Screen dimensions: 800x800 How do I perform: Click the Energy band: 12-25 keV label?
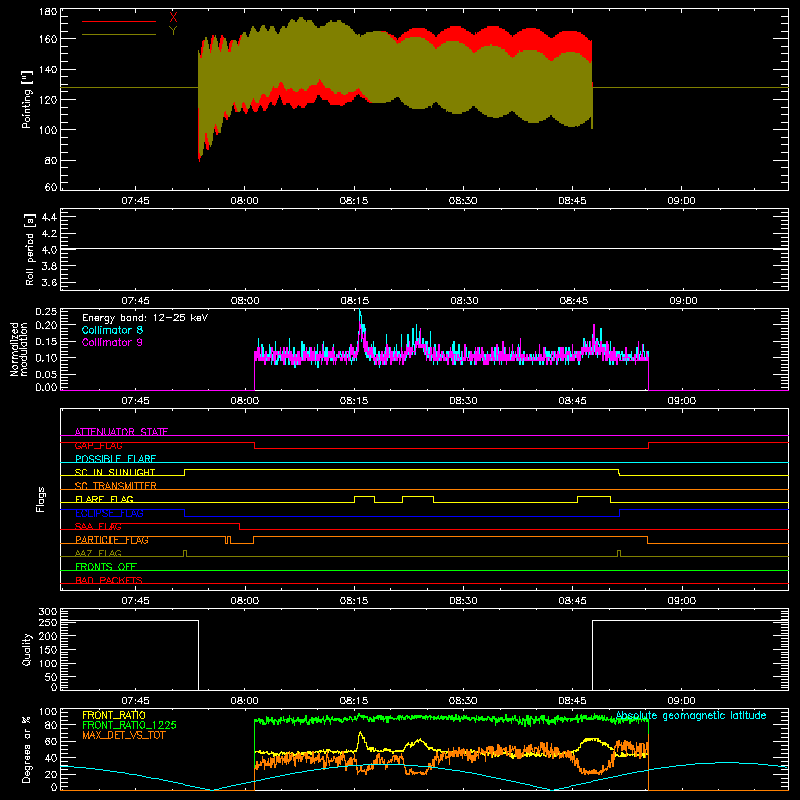[x=145, y=318]
